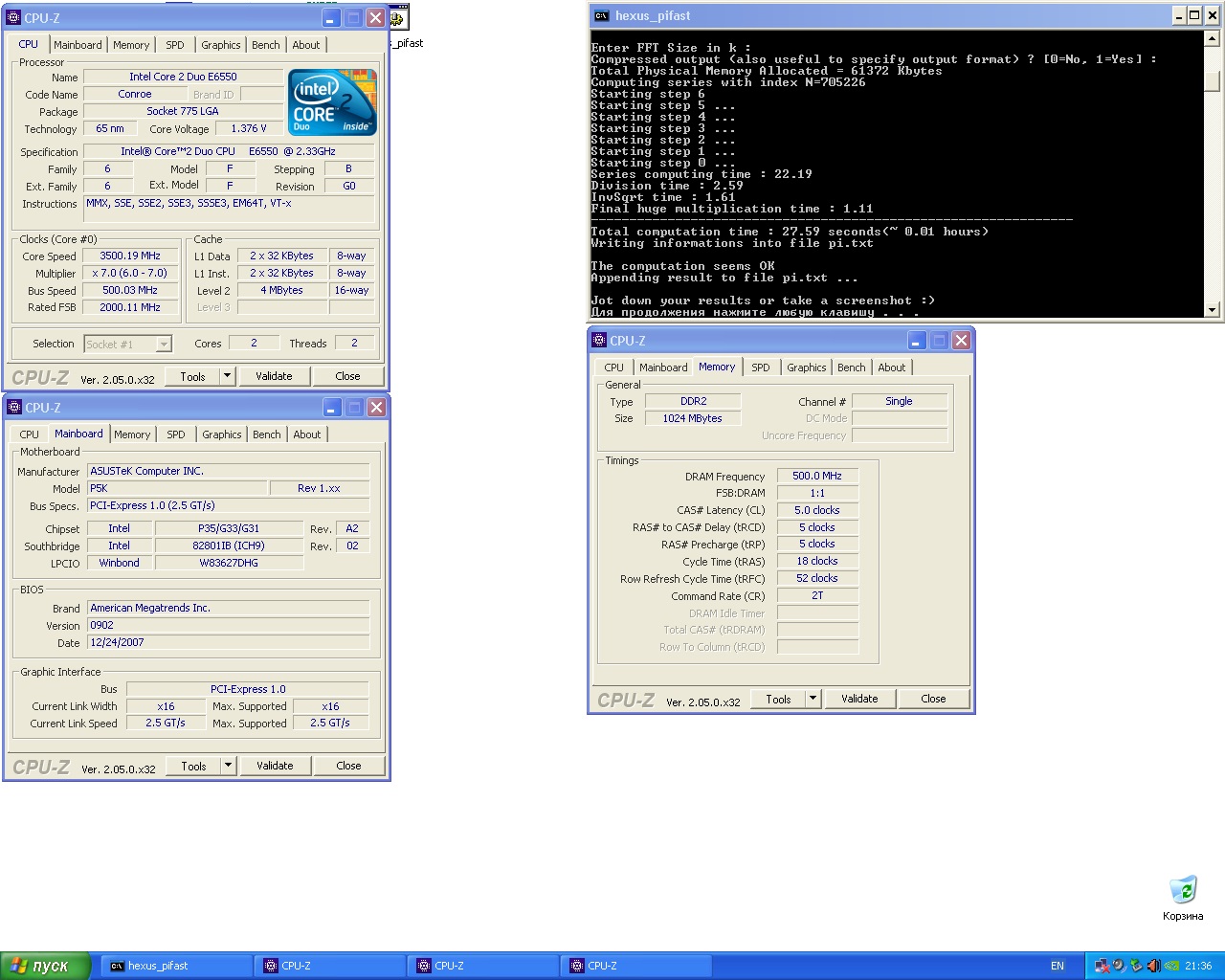The width and height of the screenshot is (1225, 980).
Task: Open Bench tab in top-left CPU-Z window
Action: coord(266,45)
